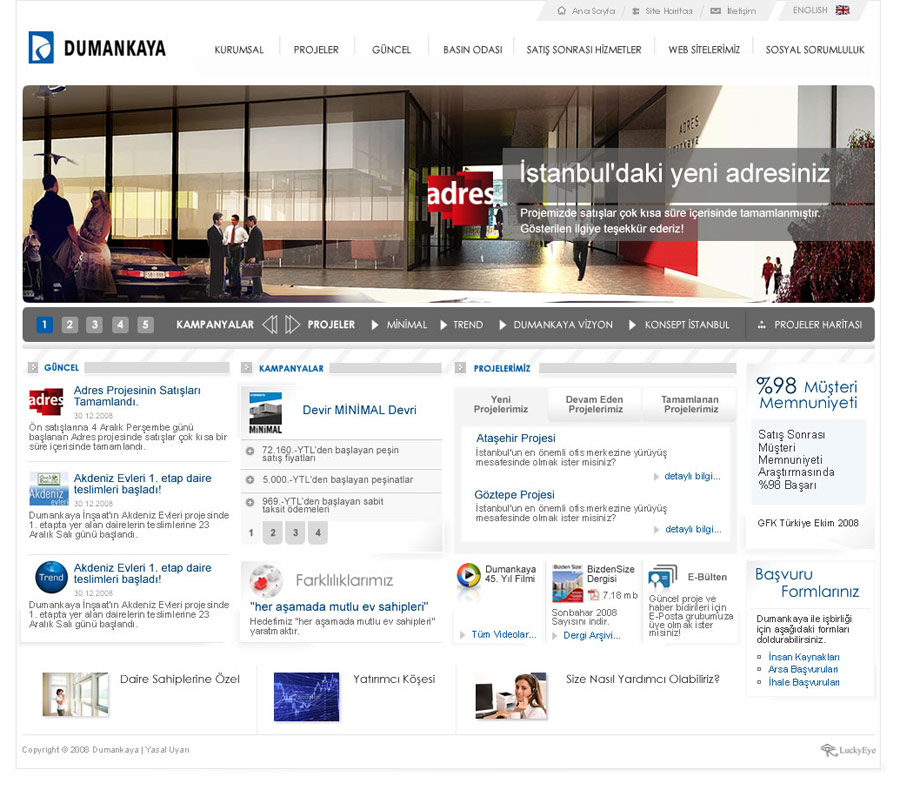Click the Projeler Haritası sitemap icon
This screenshot has height=790, width=900.
[x=762, y=325]
